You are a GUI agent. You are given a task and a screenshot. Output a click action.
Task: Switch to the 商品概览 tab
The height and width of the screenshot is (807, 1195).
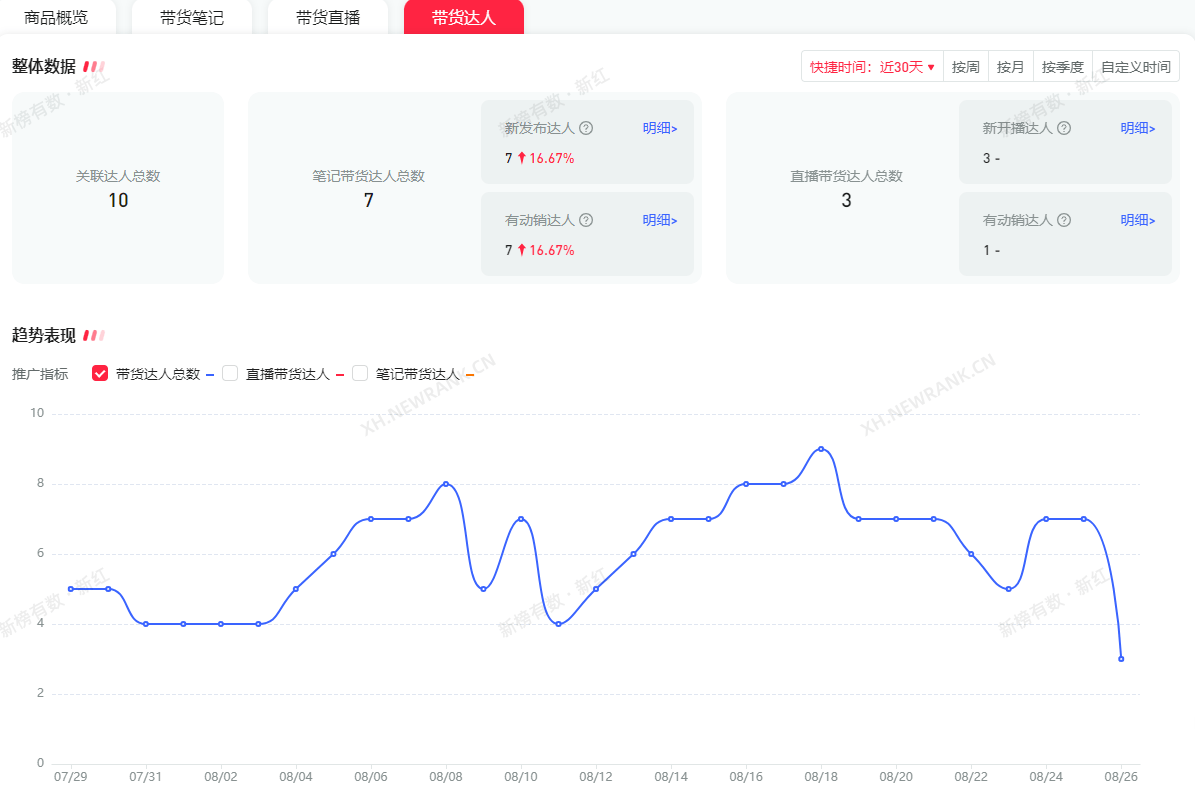coord(56,18)
